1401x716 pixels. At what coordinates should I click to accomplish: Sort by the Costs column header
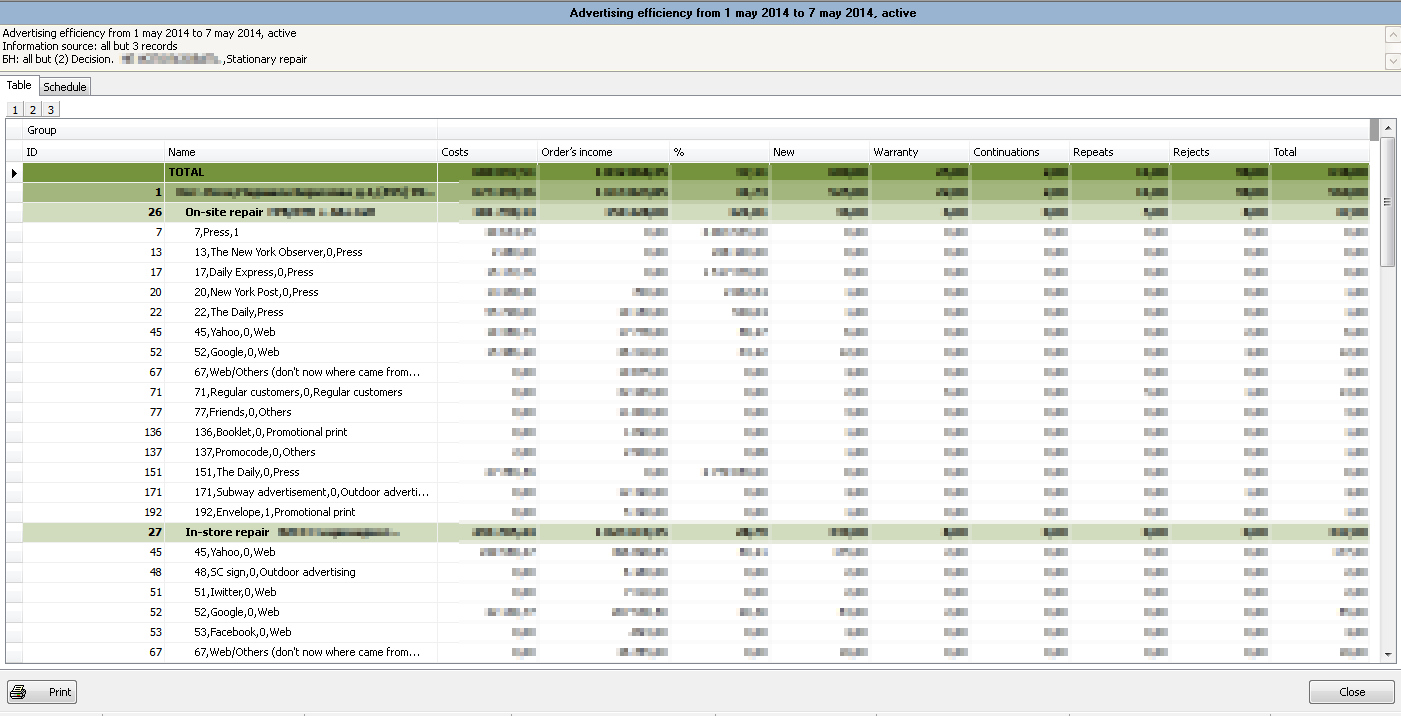(x=487, y=152)
